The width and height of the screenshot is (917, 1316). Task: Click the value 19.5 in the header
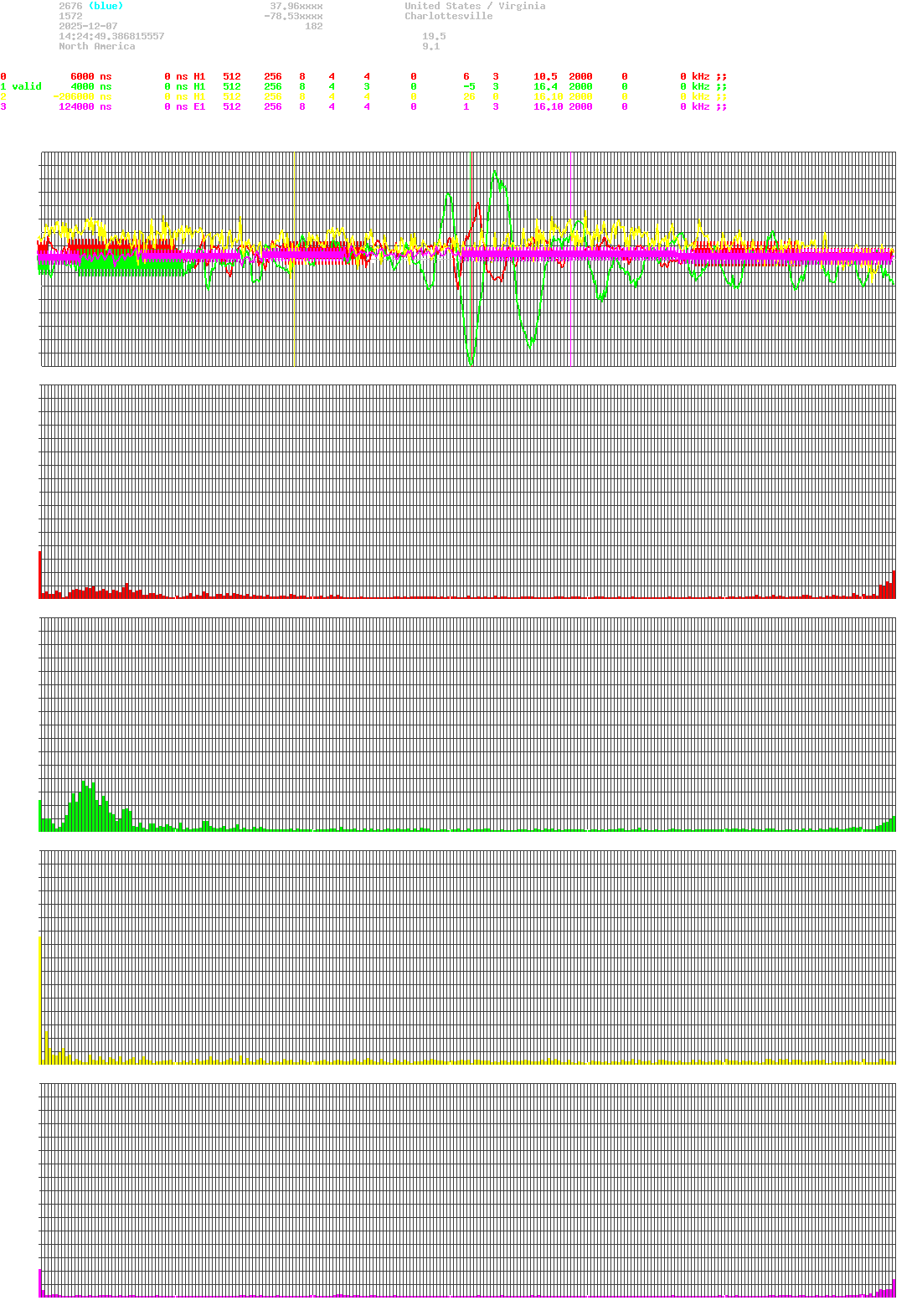(x=434, y=36)
